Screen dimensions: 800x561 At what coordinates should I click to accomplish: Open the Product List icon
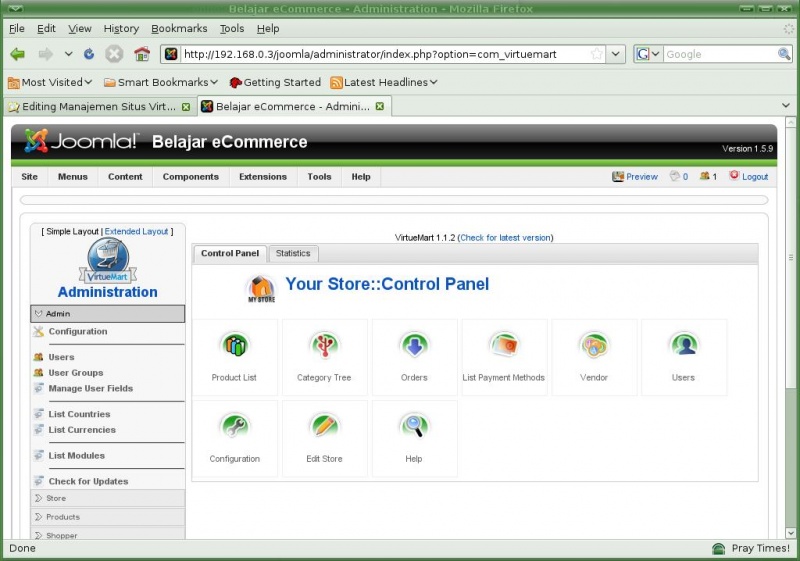[235, 346]
